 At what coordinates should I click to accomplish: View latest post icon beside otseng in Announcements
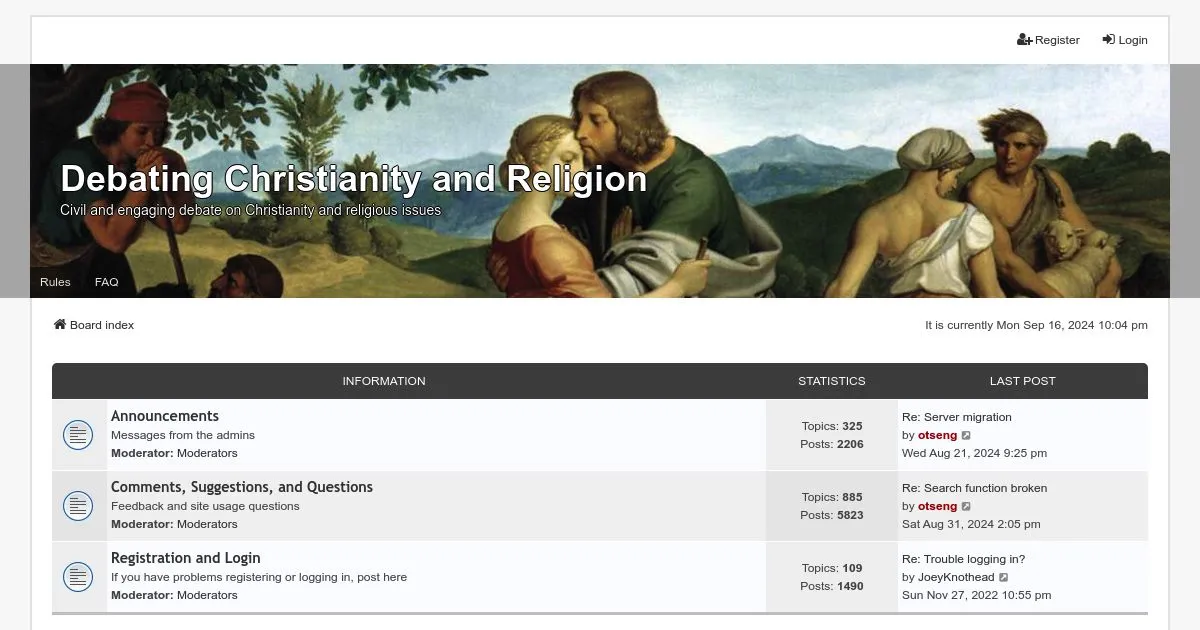pos(966,436)
